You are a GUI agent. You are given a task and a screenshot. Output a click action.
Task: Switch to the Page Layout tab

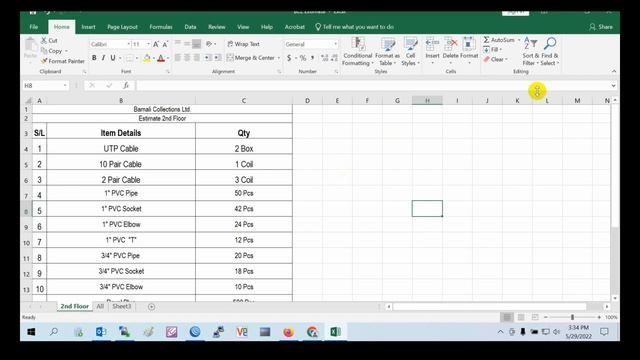click(x=122, y=27)
